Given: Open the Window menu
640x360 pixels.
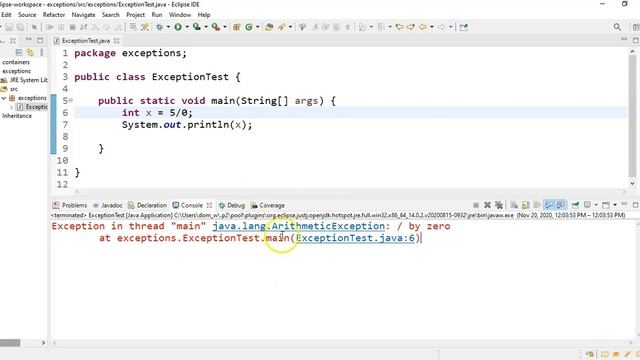Looking at the screenshot, I should (180, 15).
